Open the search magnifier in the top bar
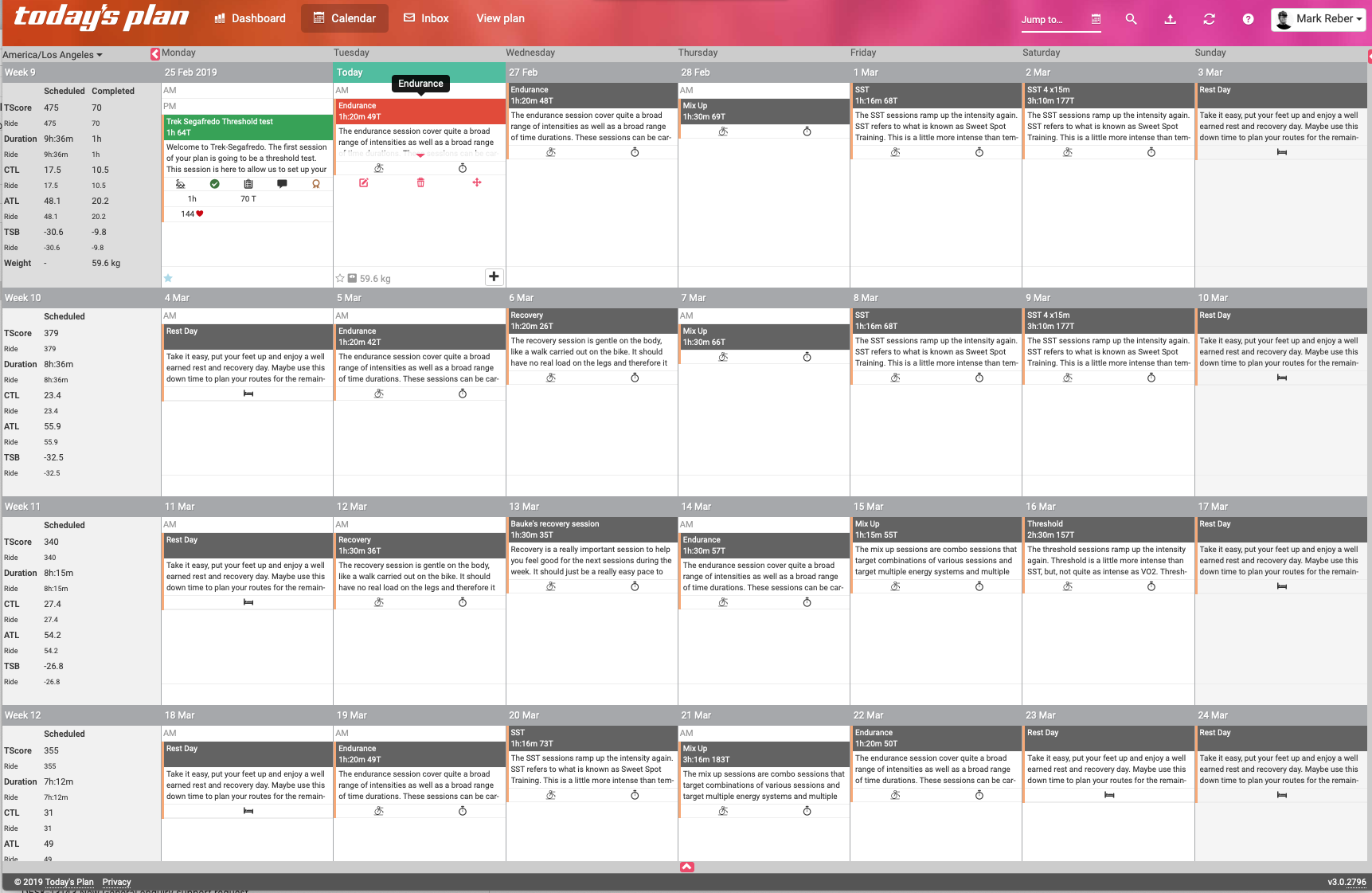 click(x=1131, y=19)
